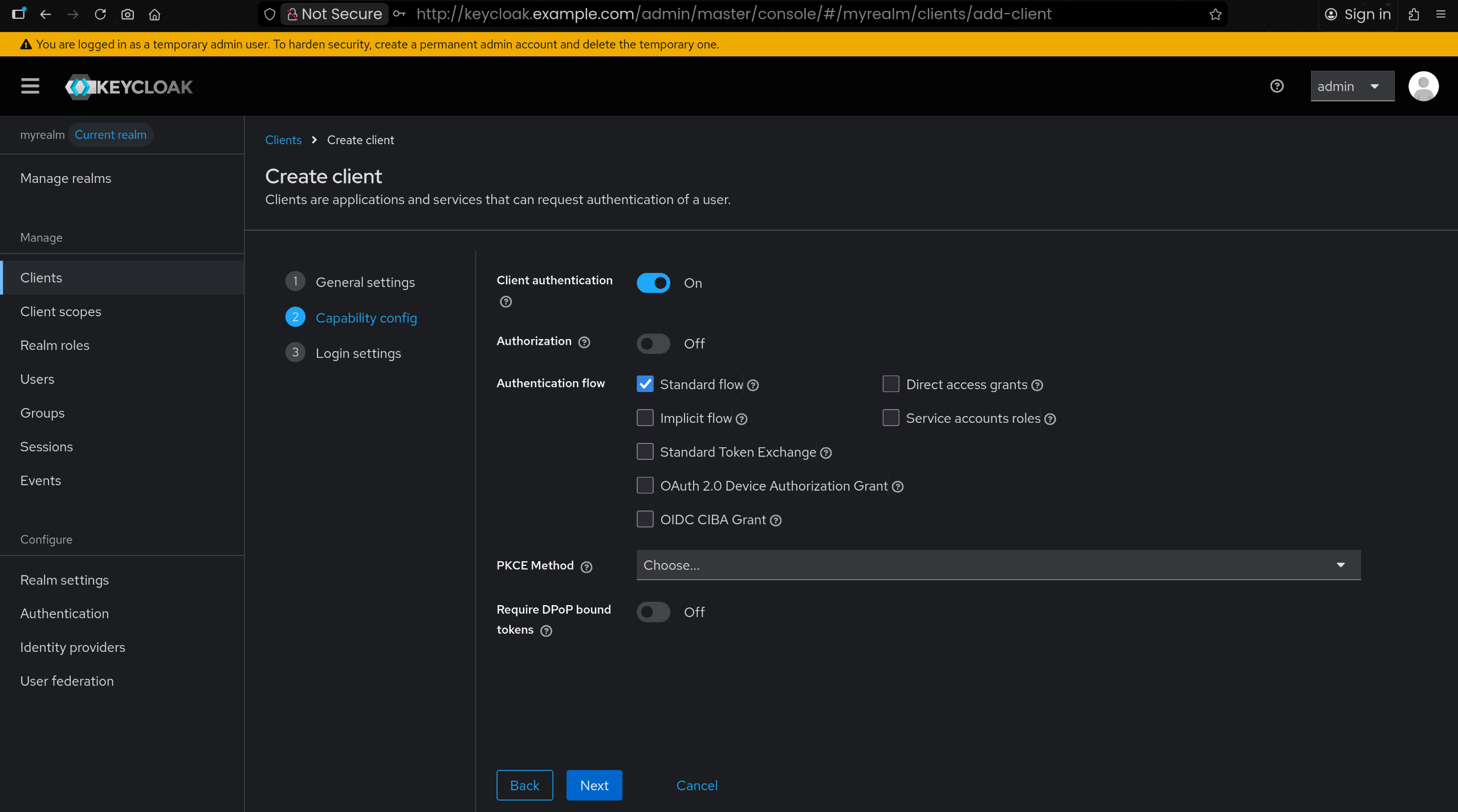Click help icon next to Service accounts roles
Screen dimensions: 1458x812
click(1050, 419)
